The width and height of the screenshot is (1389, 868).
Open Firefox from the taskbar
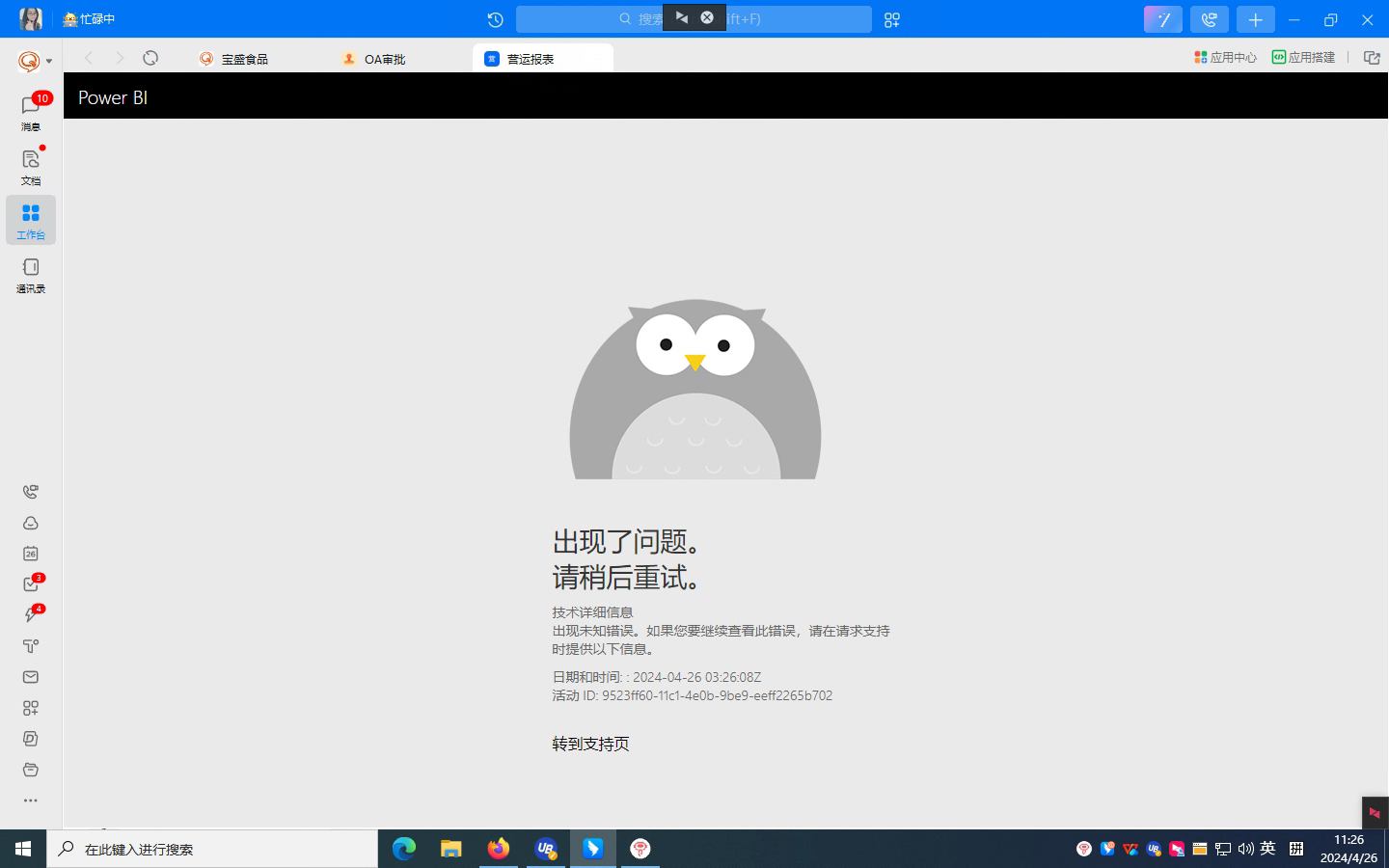499,849
